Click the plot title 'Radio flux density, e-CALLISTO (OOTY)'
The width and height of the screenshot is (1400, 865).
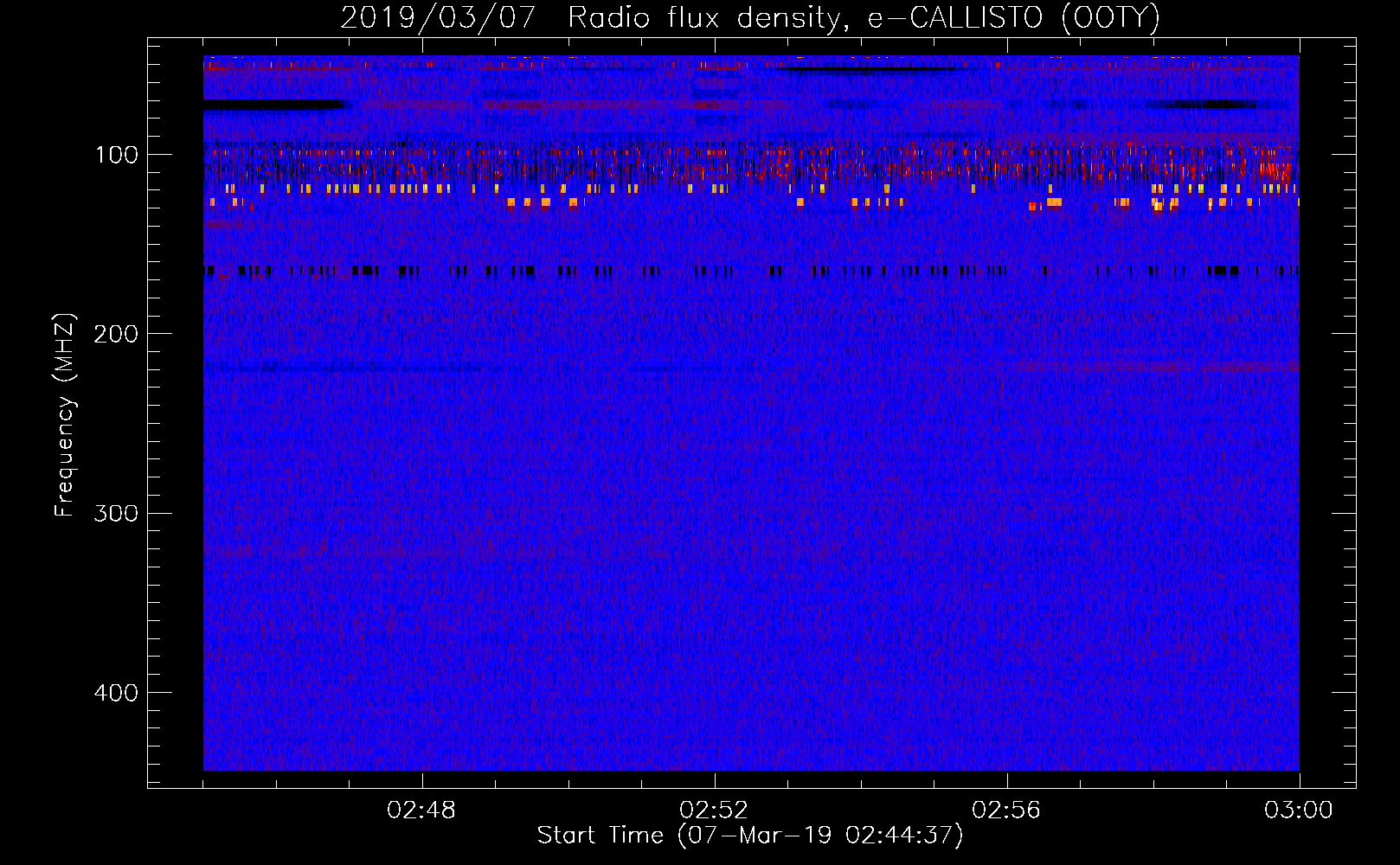(864, 17)
